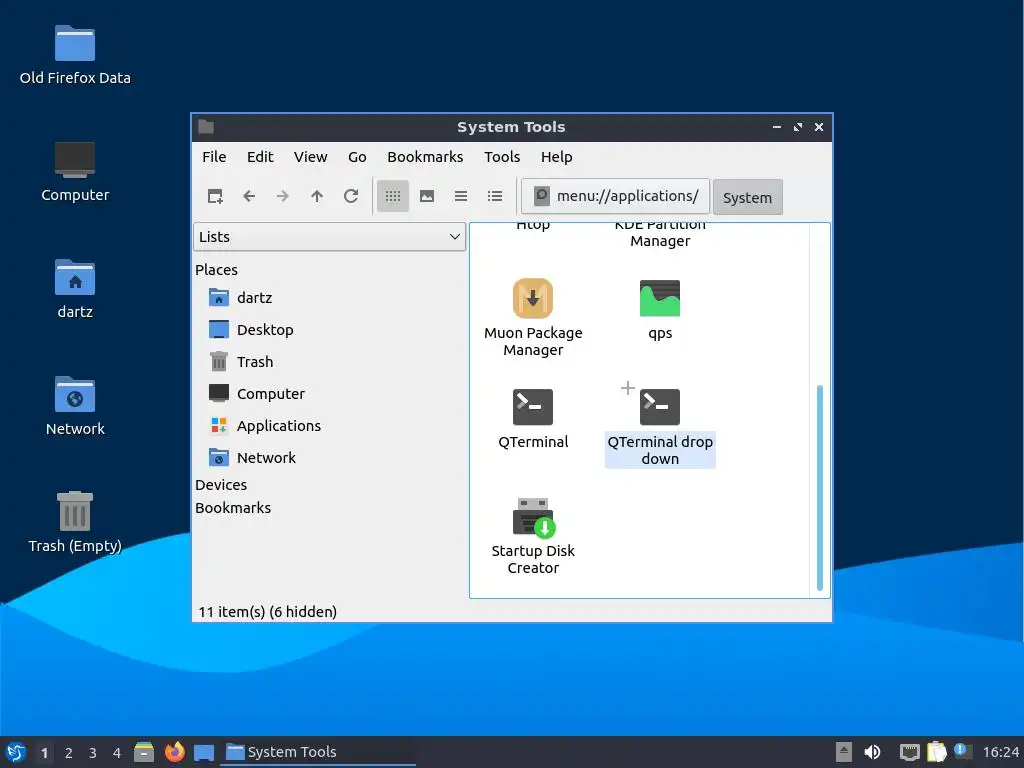Screen dimensions: 1024x768
Task: Click the window menu icon in title bar
Action: pos(206,127)
